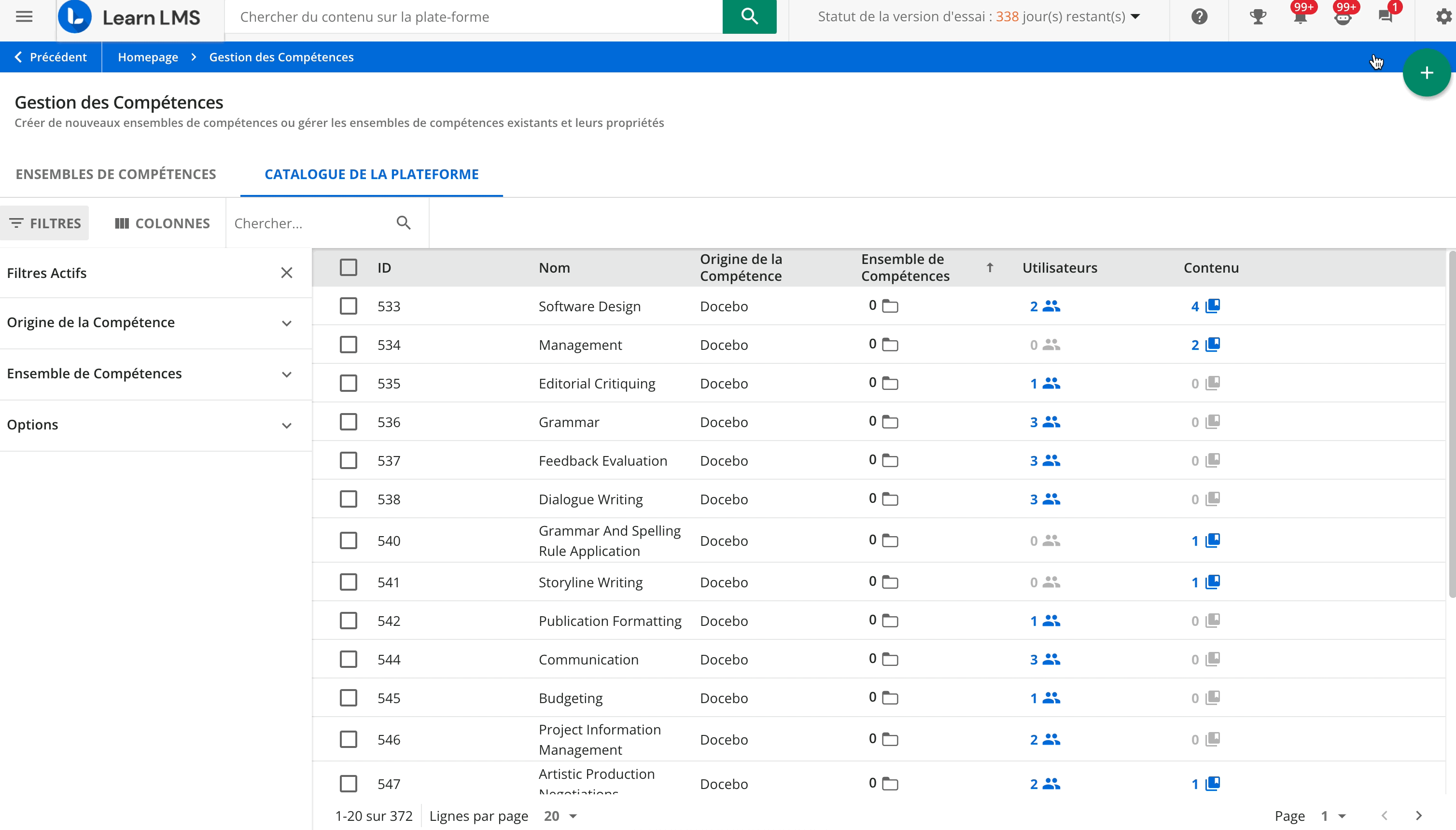The width and height of the screenshot is (1456, 830).
Task: Click Homepage breadcrumb link
Action: click(x=148, y=57)
